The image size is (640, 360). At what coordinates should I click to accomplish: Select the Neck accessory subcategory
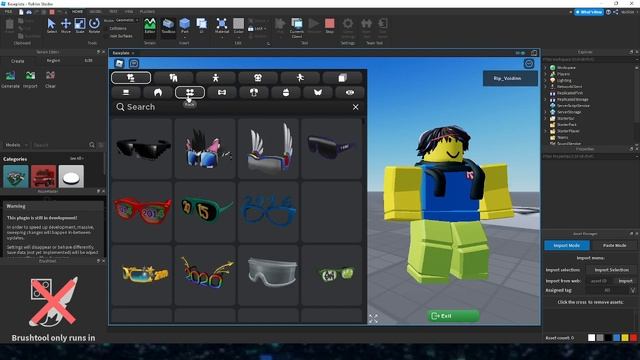[222, 92]
